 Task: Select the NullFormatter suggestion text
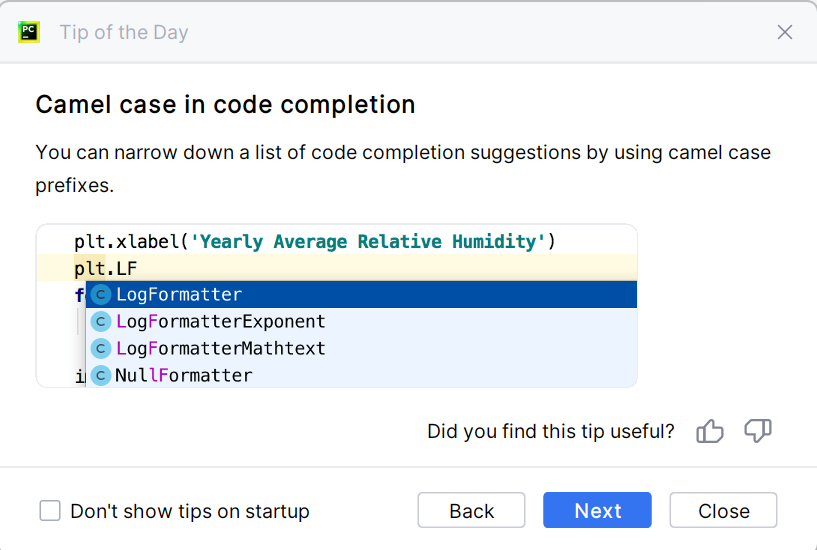184,375
